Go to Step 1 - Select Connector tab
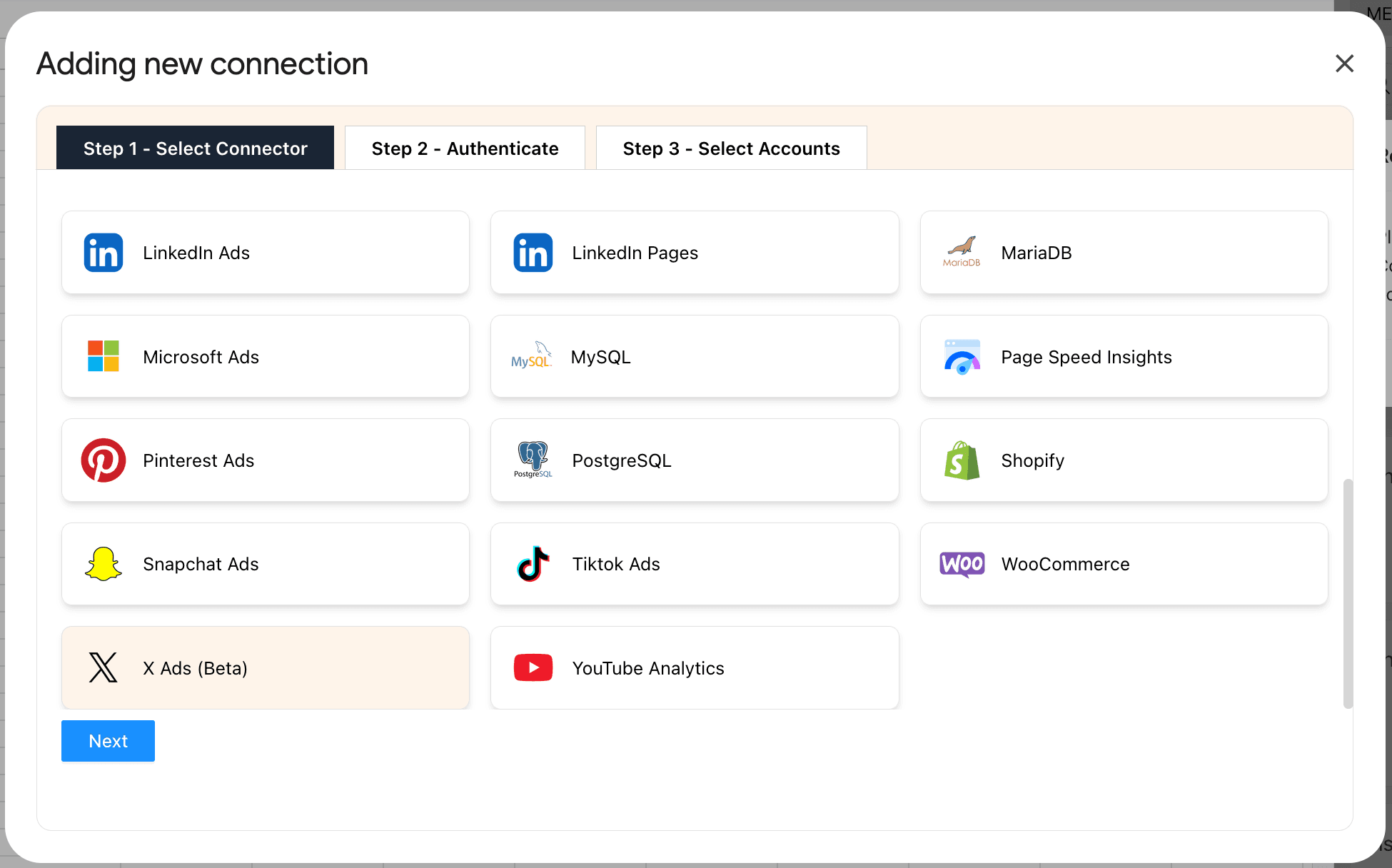Screen dimensions: 1392x868 pos(195,148)
